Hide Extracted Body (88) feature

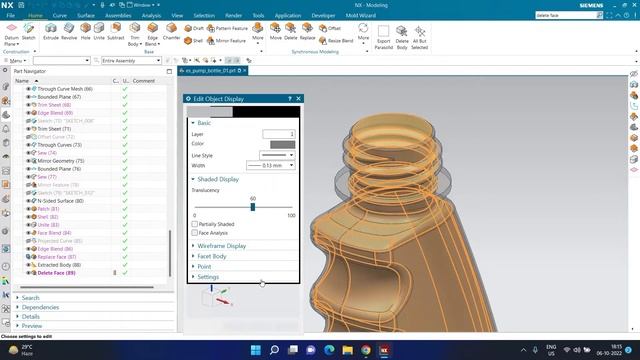tap(28, 265)
